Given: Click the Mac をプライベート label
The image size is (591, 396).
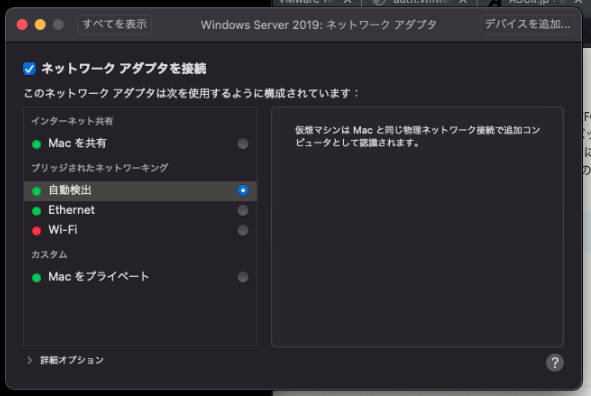Looking at the screenshot, I should pyautogui.click(x=99, y=277).
